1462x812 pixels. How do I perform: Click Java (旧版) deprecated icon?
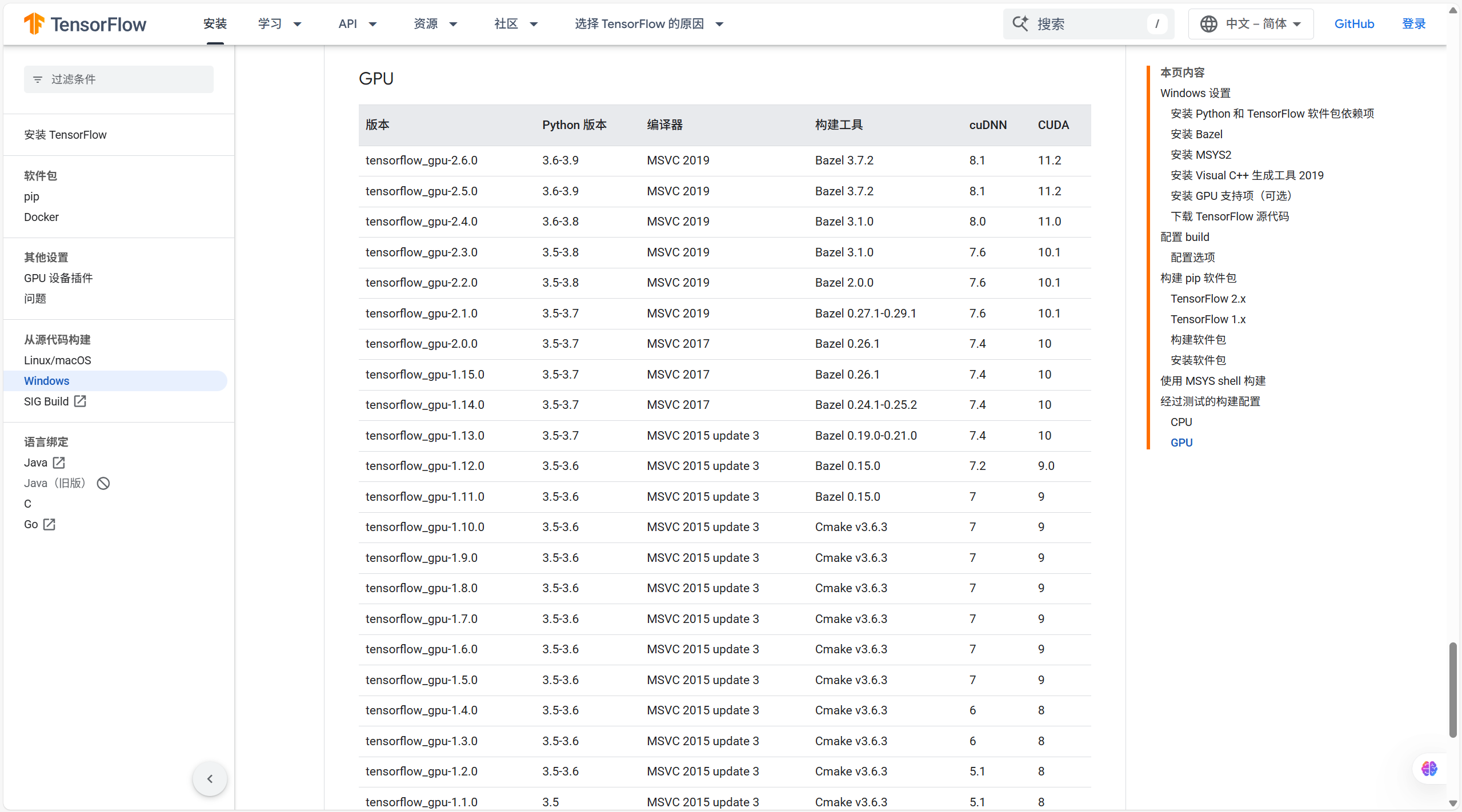point(103,483)
